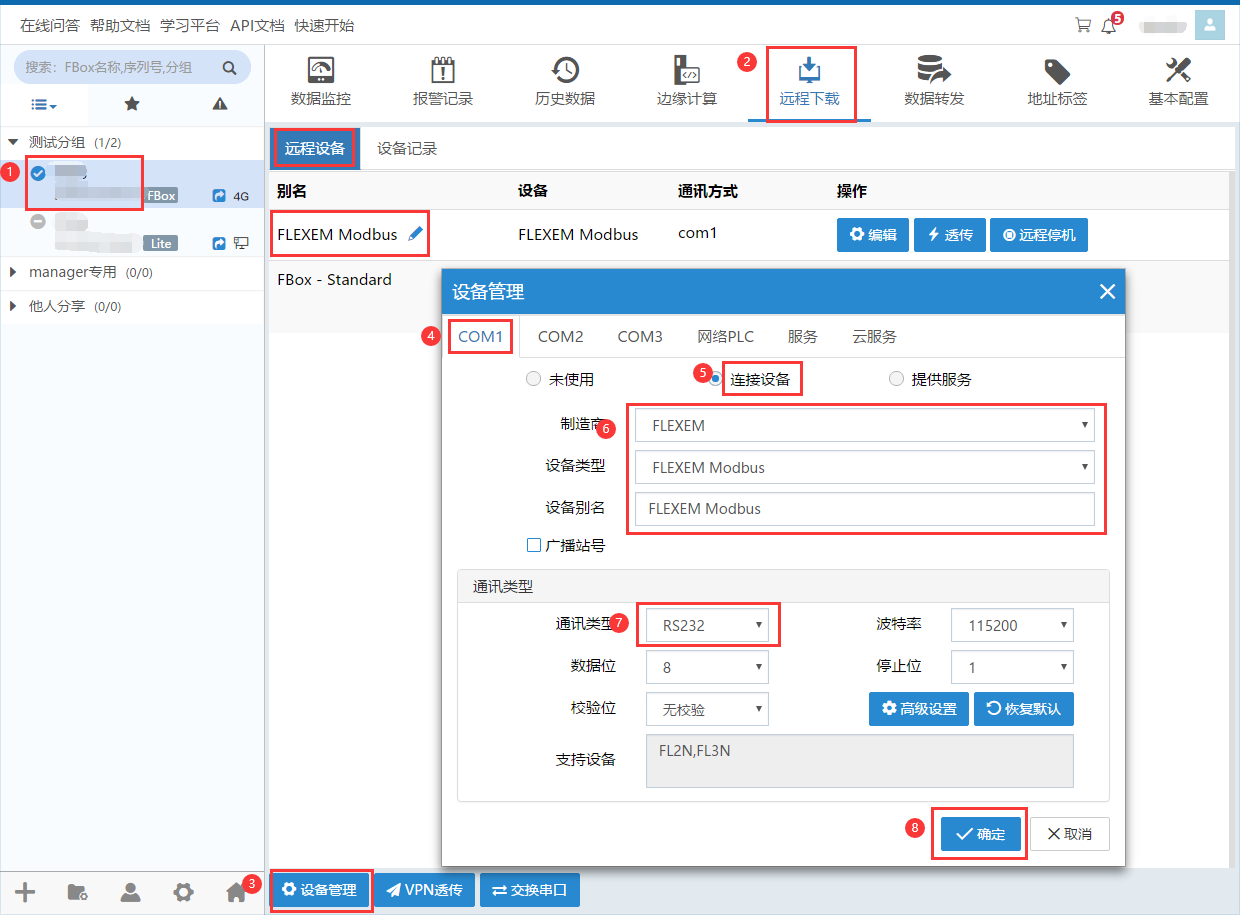This screenshot has width=1240, height=915.
Task: Open the 历史数据 history data icon
Action: 564,71
